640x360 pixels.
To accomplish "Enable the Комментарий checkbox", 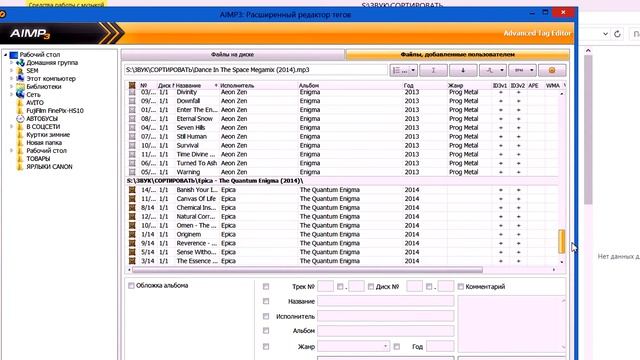I will 460,287.
